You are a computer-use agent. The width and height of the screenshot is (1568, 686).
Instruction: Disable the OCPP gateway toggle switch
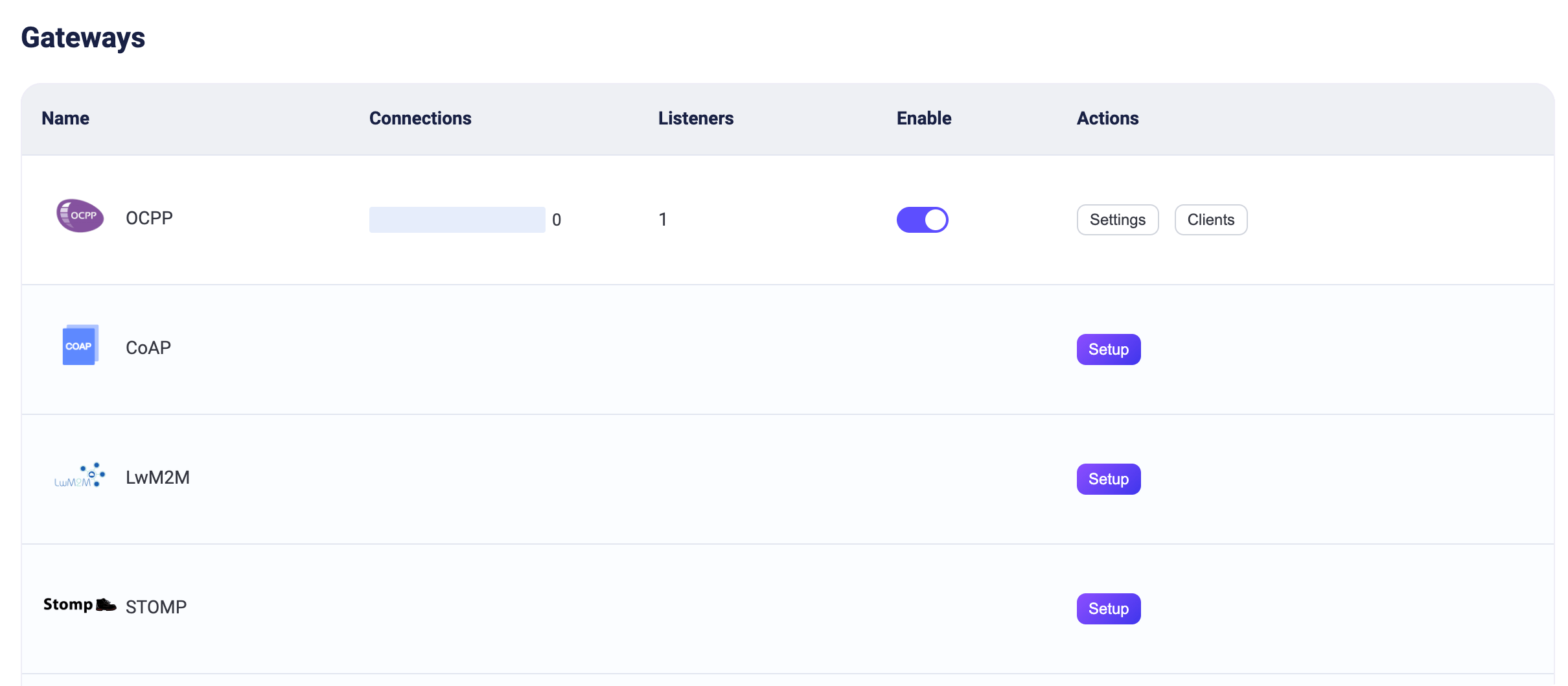(x=922, y=220)
